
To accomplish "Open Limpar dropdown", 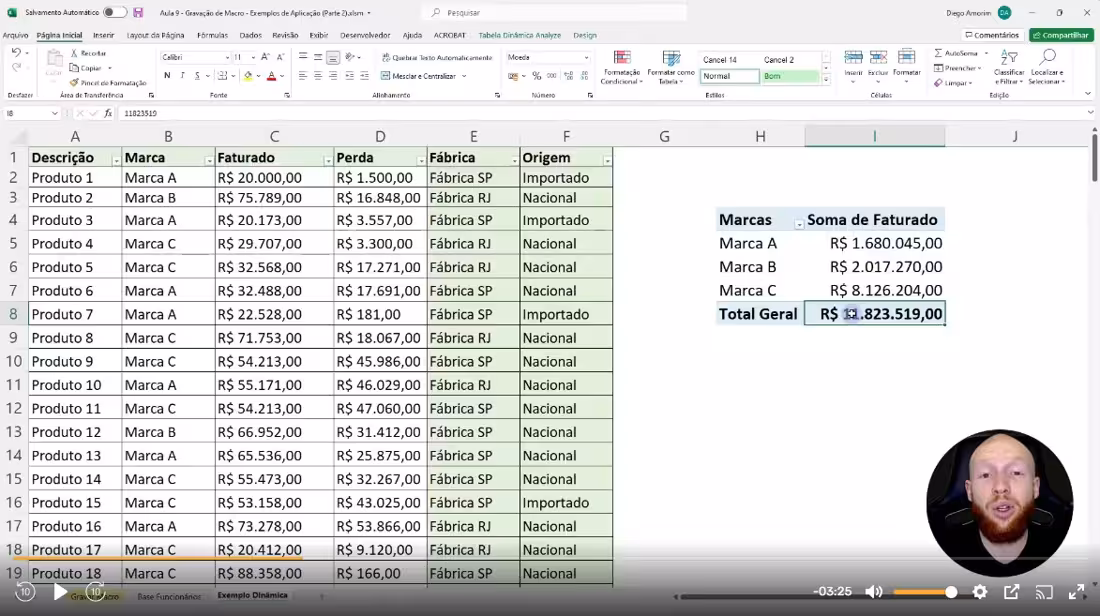I will [x=953, y=83].
